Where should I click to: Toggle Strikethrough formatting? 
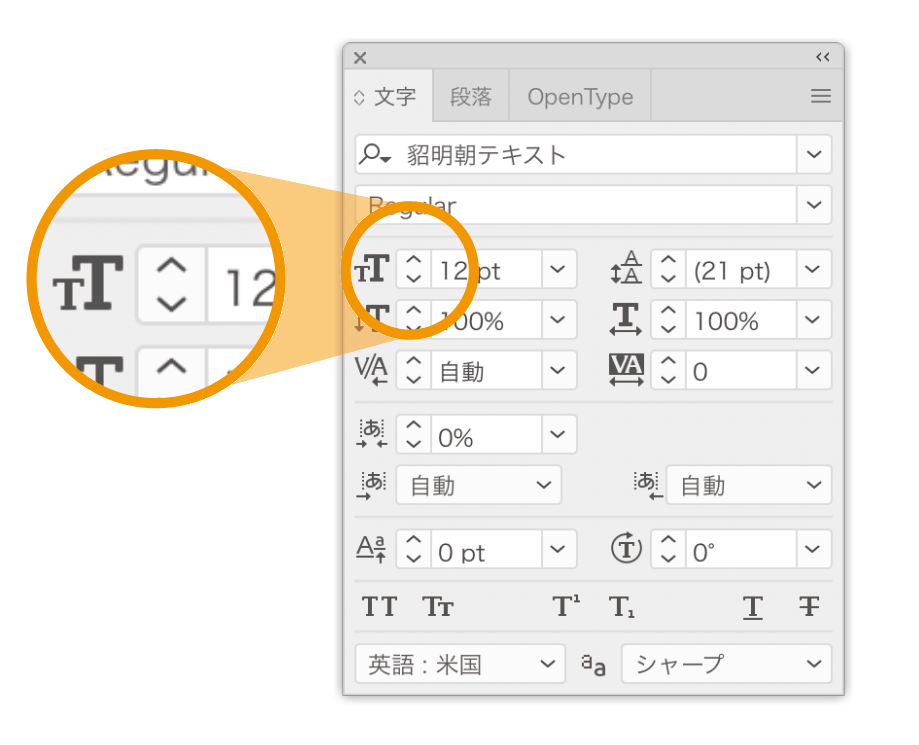click(809, 606)
